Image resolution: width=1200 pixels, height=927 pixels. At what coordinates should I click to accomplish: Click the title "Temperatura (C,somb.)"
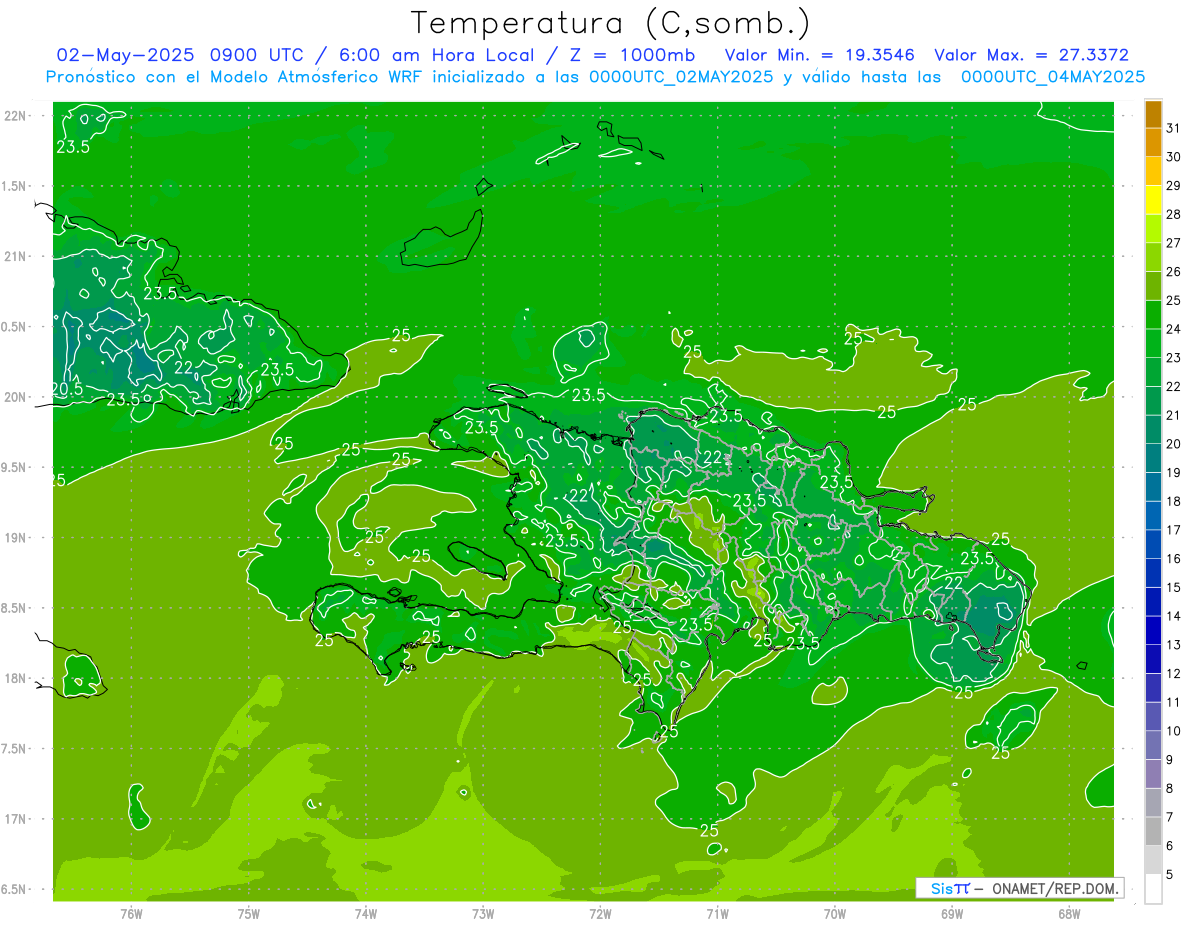click(x=611, y=23)
